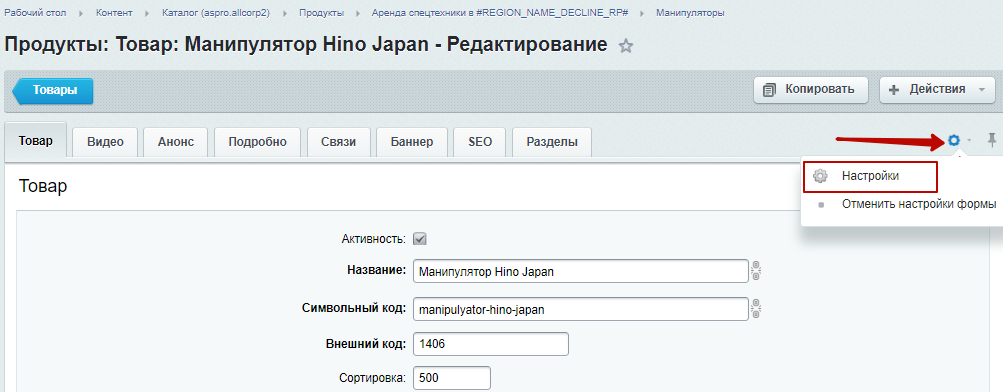Open Манипуляторы breadcrumb link

[690, 13]
